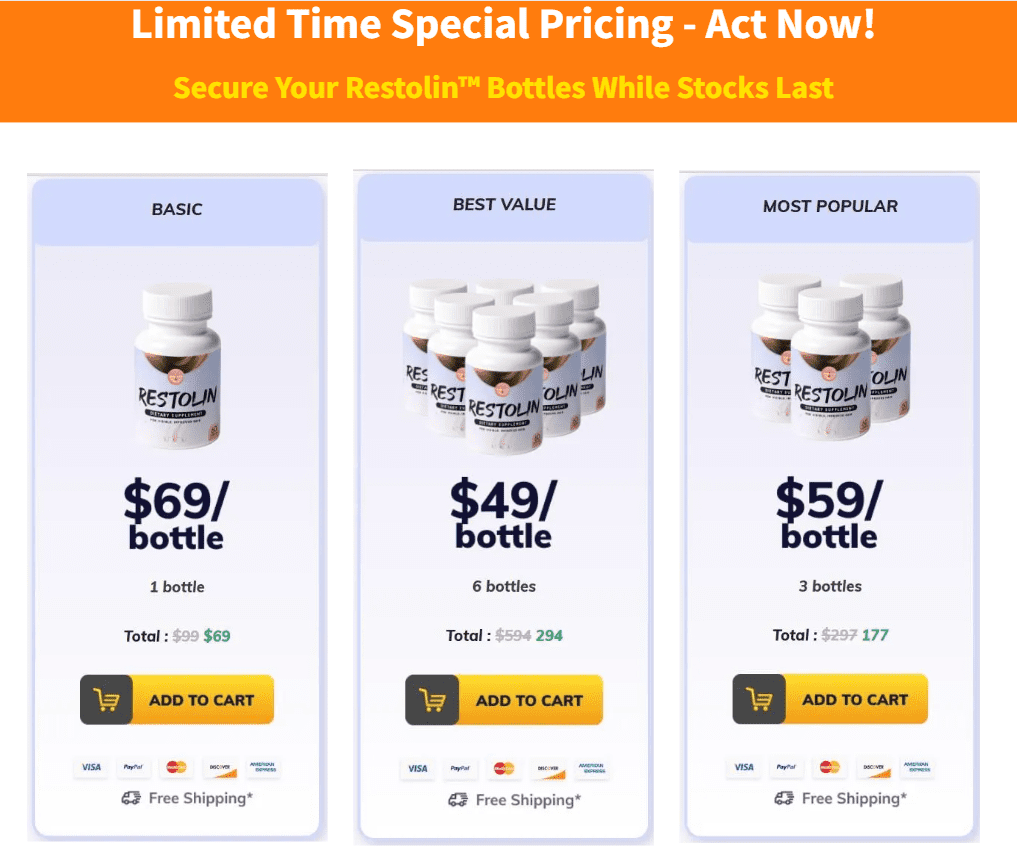Click the cart icon in Best Value plan
Viewport: 1017px width, 858px height.
click(433, 700)
